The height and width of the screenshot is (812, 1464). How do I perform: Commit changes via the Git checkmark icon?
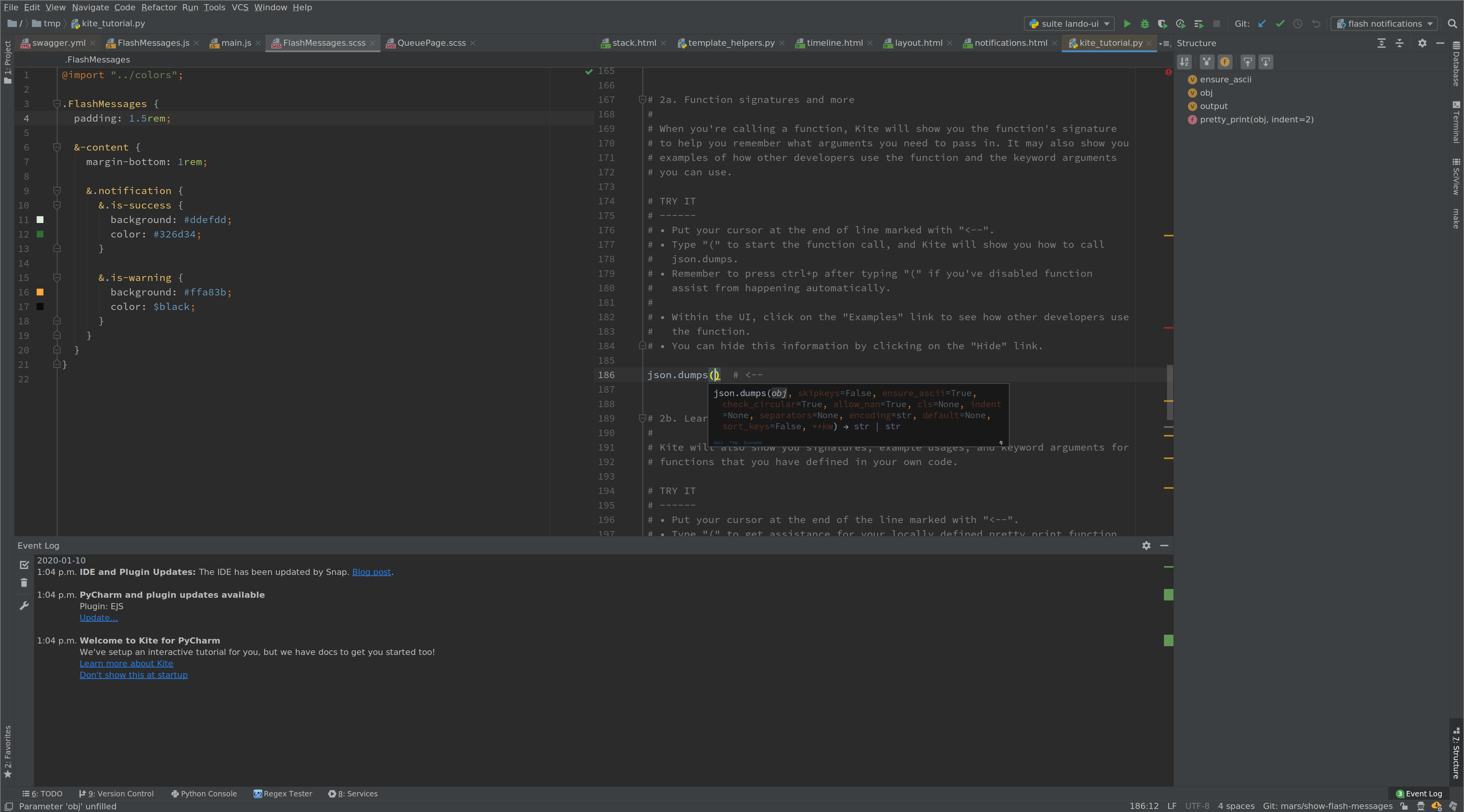pyautogui.click(x=1281, y=24)
